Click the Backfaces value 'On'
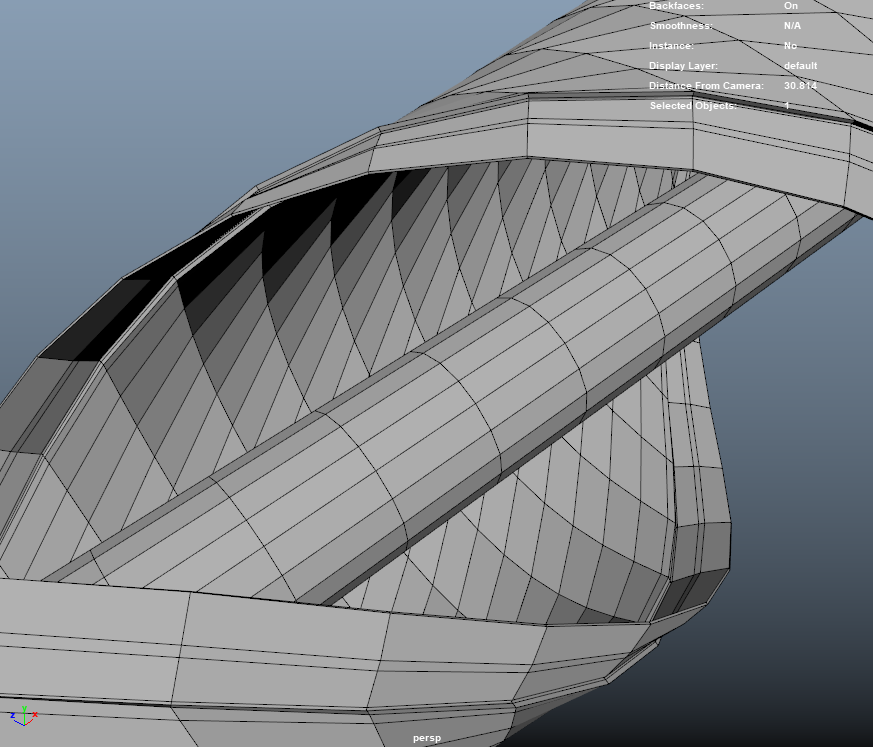Screen dimensions: 873x747 click(x=791, y=6)
